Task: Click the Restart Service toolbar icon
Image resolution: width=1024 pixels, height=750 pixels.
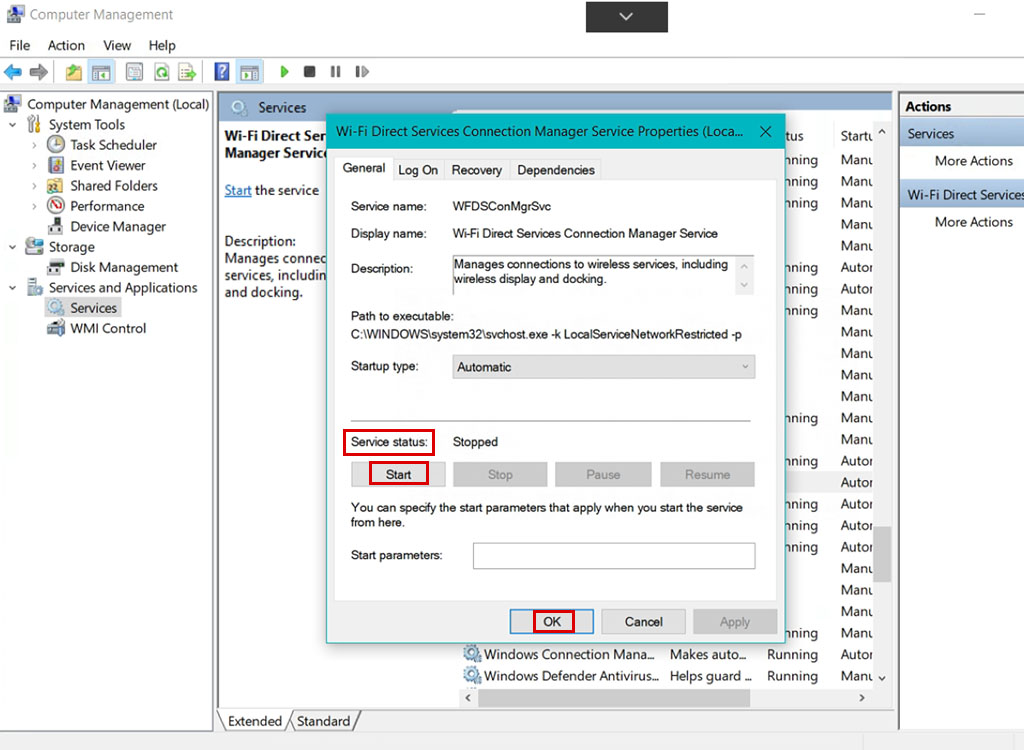Action: pos(362,72)
